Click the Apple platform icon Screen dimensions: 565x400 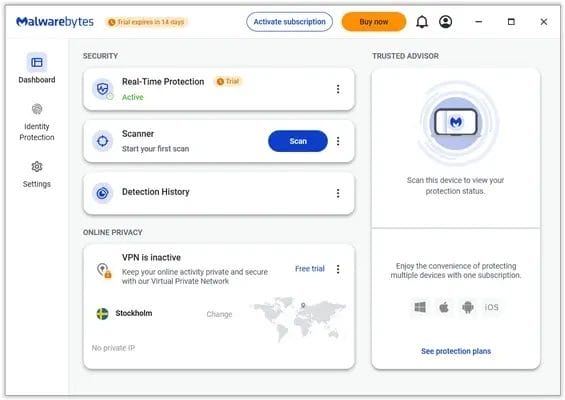pyautogui.click(x=444, y=307)
